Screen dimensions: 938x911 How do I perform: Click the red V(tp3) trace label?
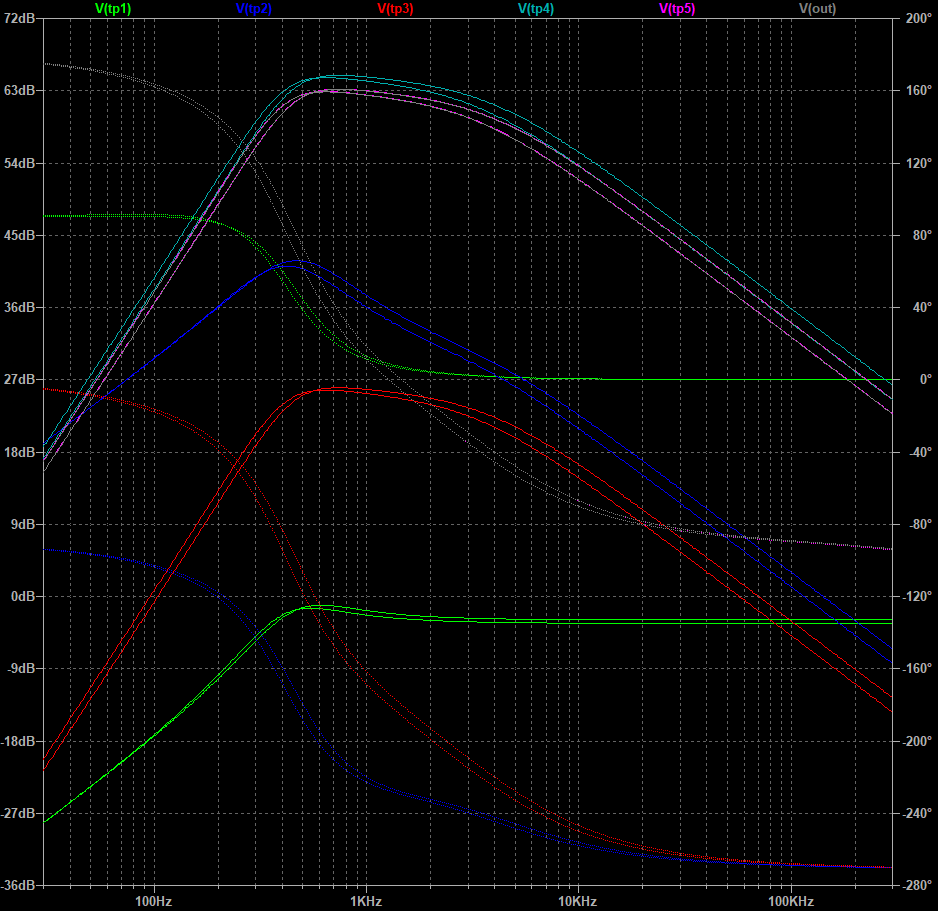tap(395, 9)
